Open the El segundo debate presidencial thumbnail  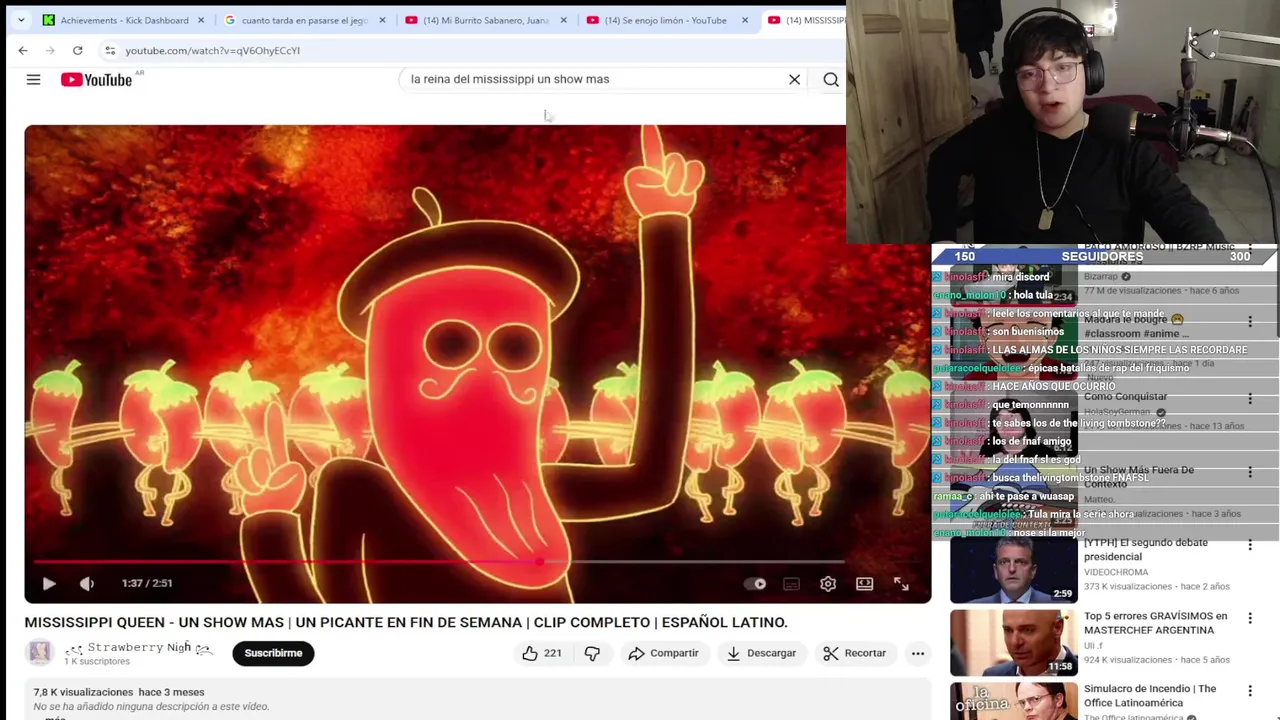1014,569
